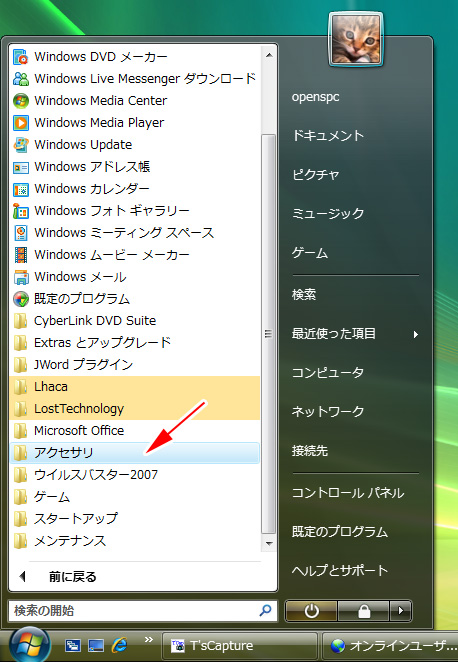
Task: Open コンピュータ from right pane
Action: [328, 373]
